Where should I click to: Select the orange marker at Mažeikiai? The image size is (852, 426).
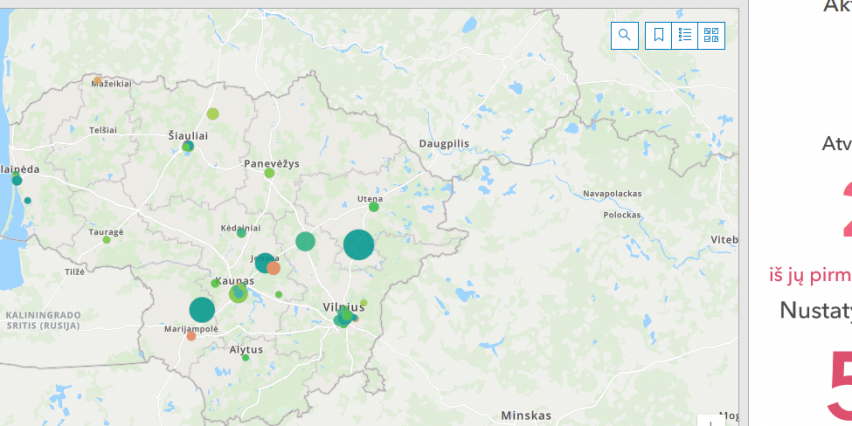coord(97,80)
